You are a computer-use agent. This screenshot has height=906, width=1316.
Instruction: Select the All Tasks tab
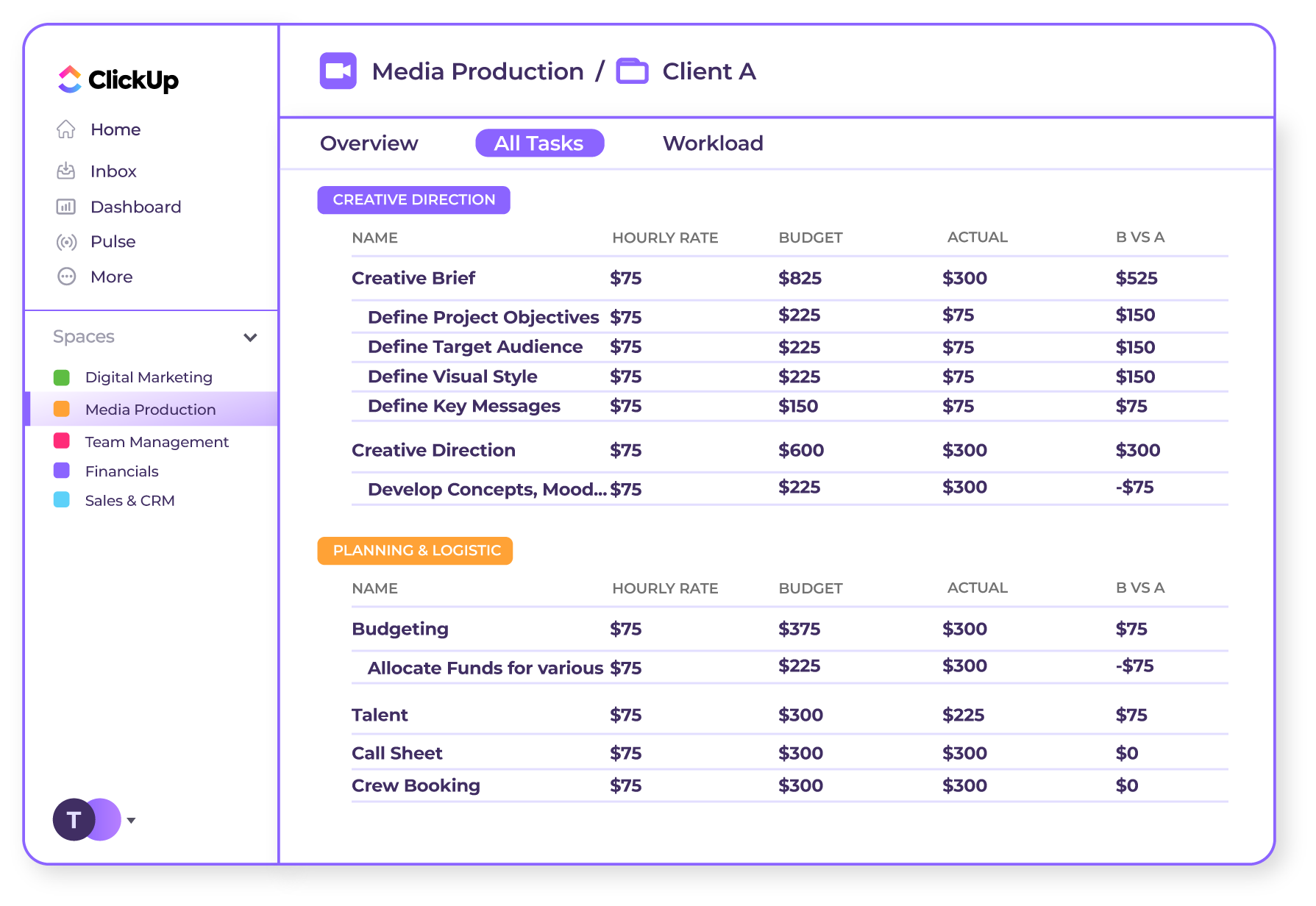pos(539,143)
